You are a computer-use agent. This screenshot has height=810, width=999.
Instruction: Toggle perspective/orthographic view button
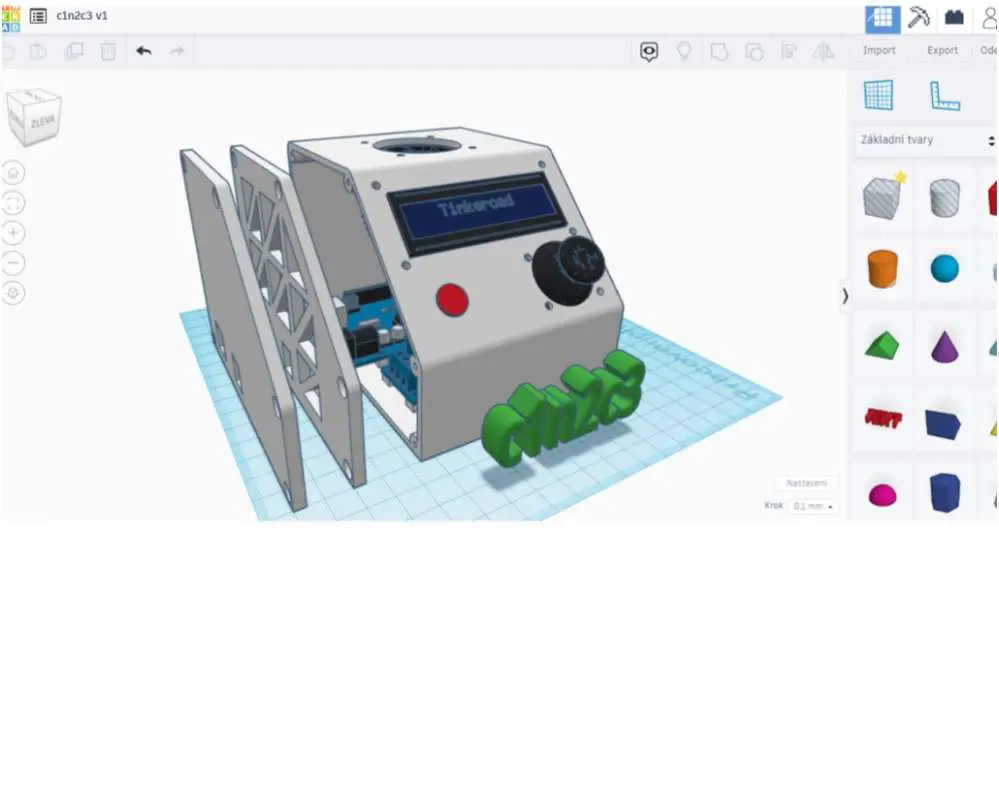pos(13,293)
